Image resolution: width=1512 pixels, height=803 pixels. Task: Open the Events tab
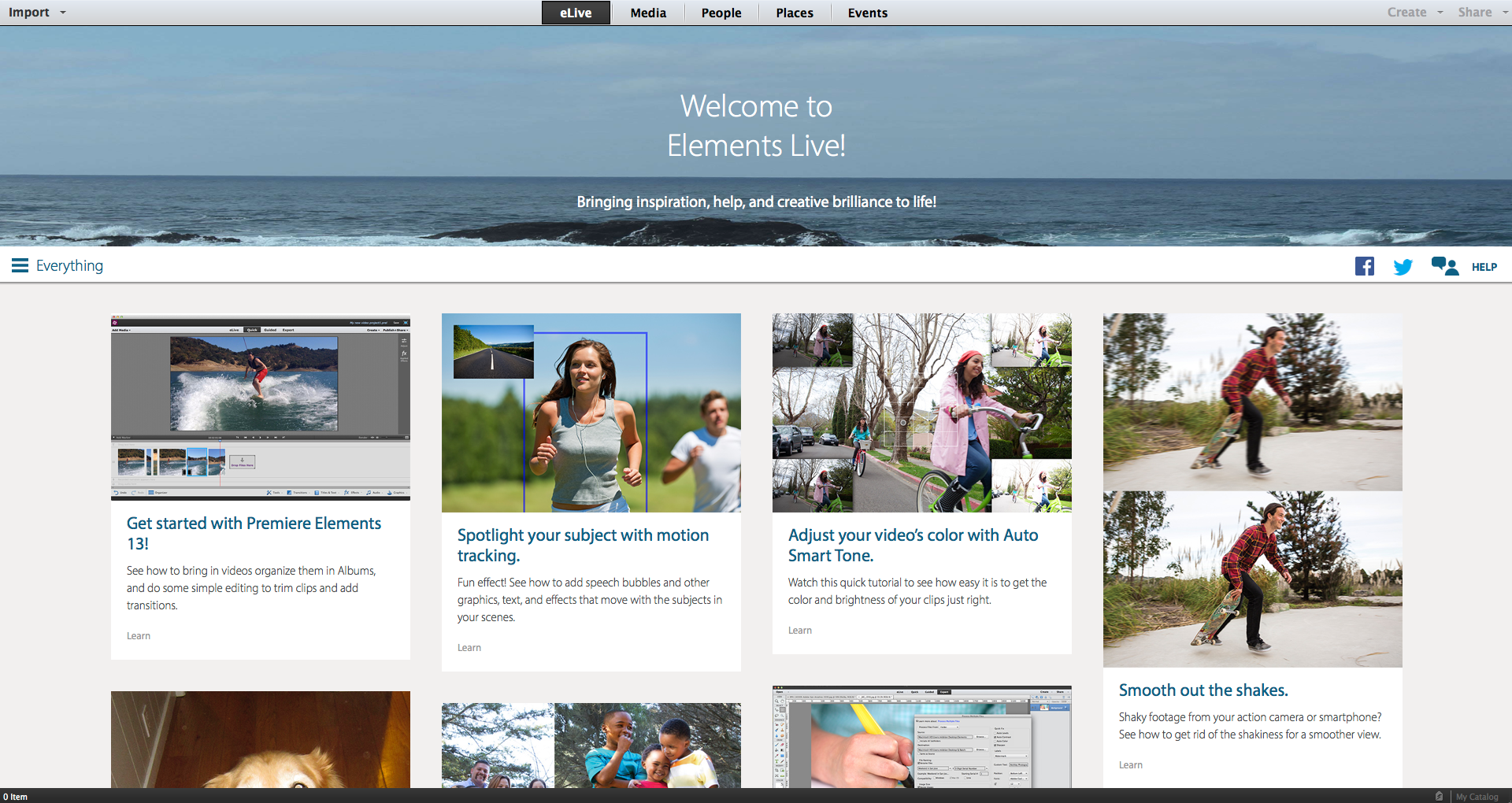coord(868,13)
